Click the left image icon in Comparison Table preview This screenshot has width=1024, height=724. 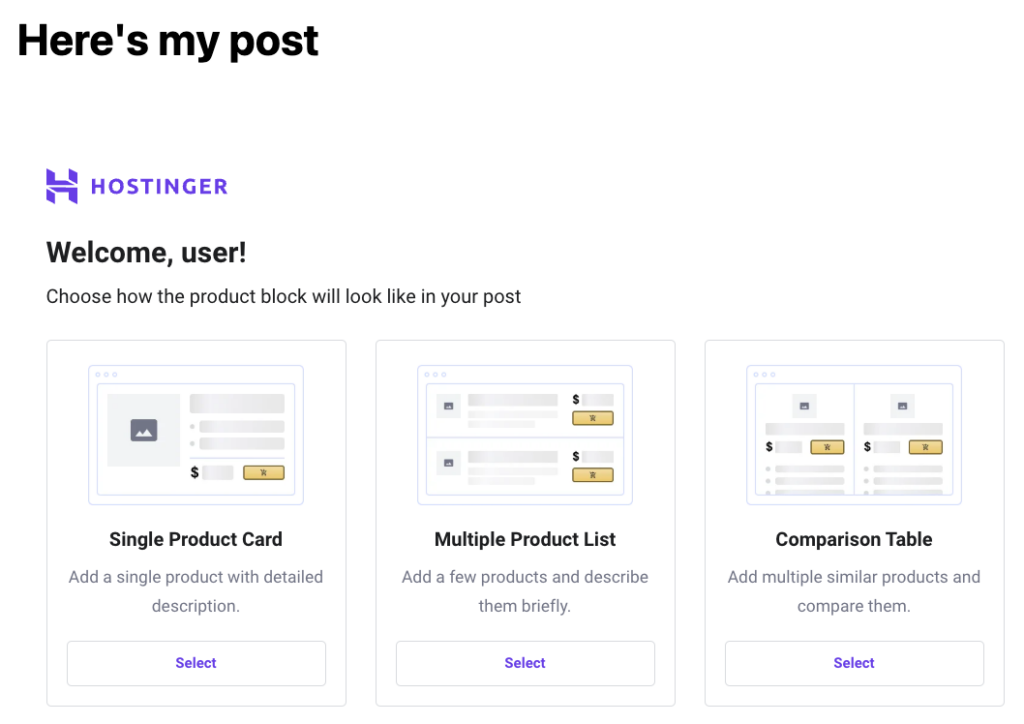coord(805,405)
